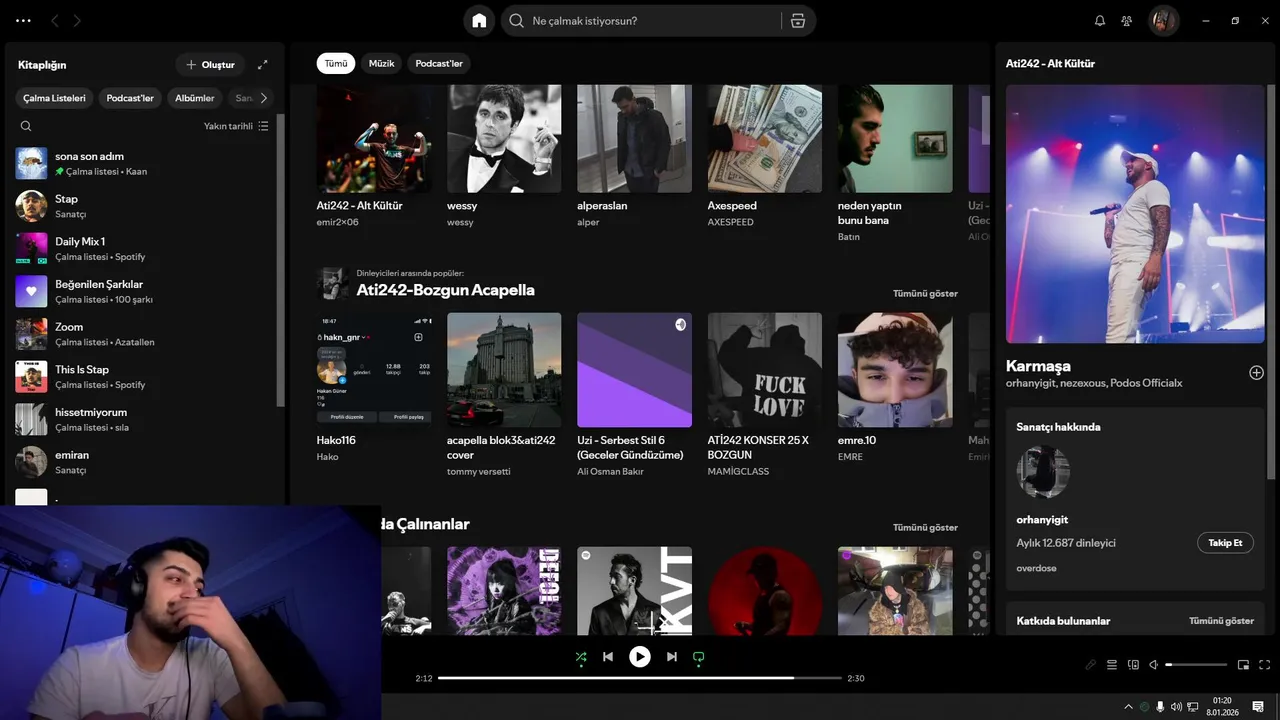The width and height of the screenshot is (1280, 720).
Task: Open Daily Mix 1 playlist
Action: pyautogui.click(x=143, y=249)
